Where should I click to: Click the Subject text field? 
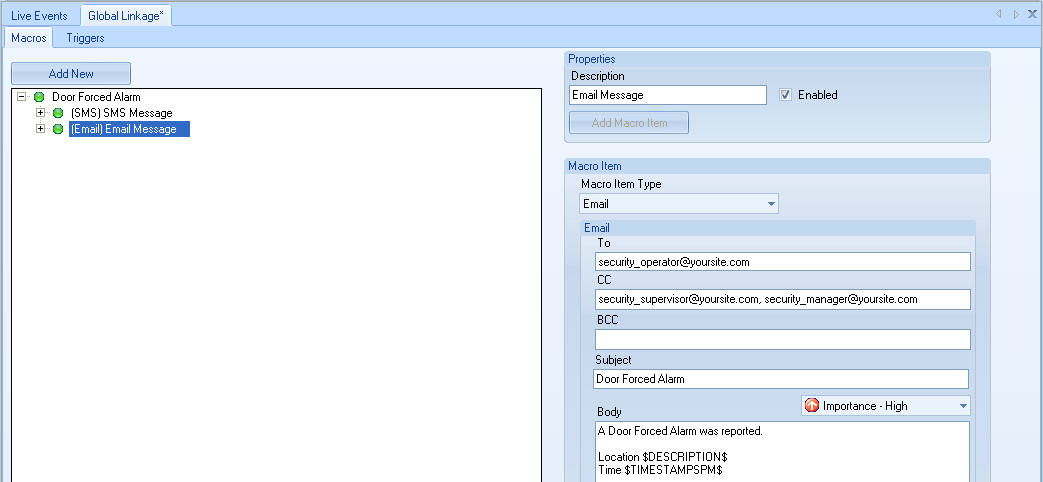[780, 379]
